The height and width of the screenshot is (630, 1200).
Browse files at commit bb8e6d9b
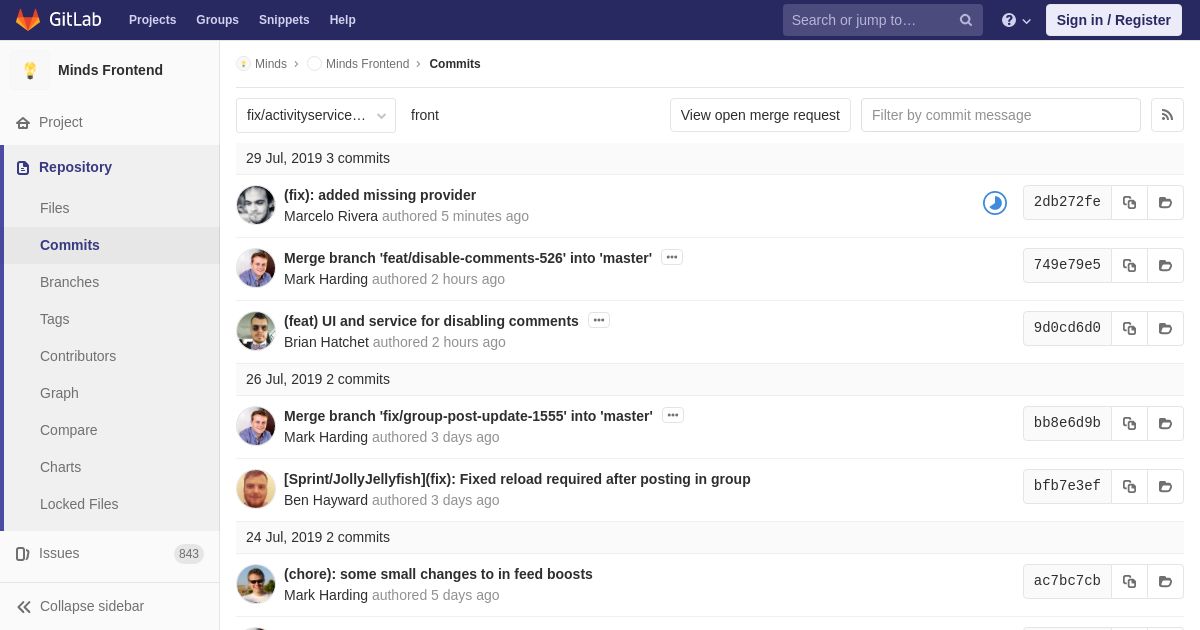click(1165, 423)
